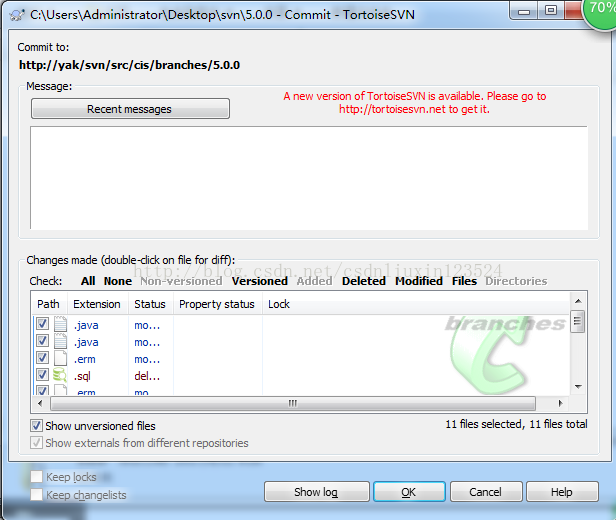
Task: Click the horizontal scrollbar thumb
Action: 293,403
